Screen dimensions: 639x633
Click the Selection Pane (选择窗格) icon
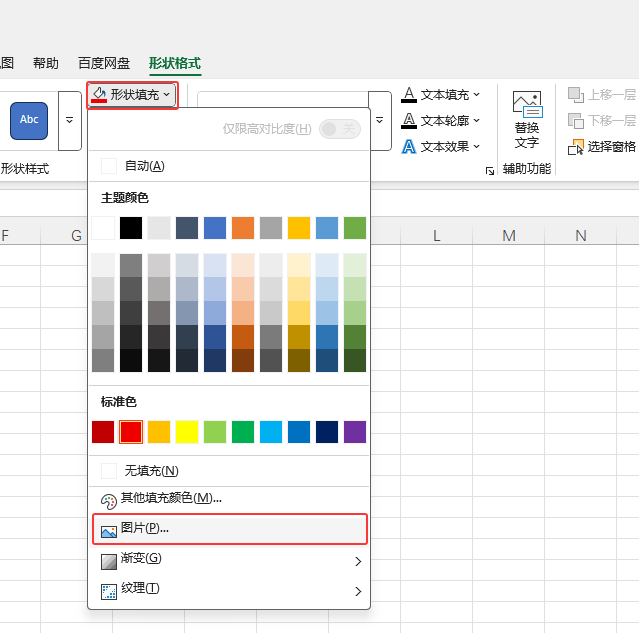[576, 147]
